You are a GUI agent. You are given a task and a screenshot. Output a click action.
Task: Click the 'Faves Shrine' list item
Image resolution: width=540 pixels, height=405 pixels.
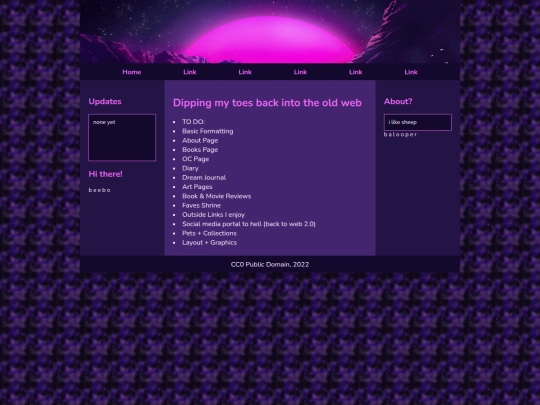tap(201, 206)
